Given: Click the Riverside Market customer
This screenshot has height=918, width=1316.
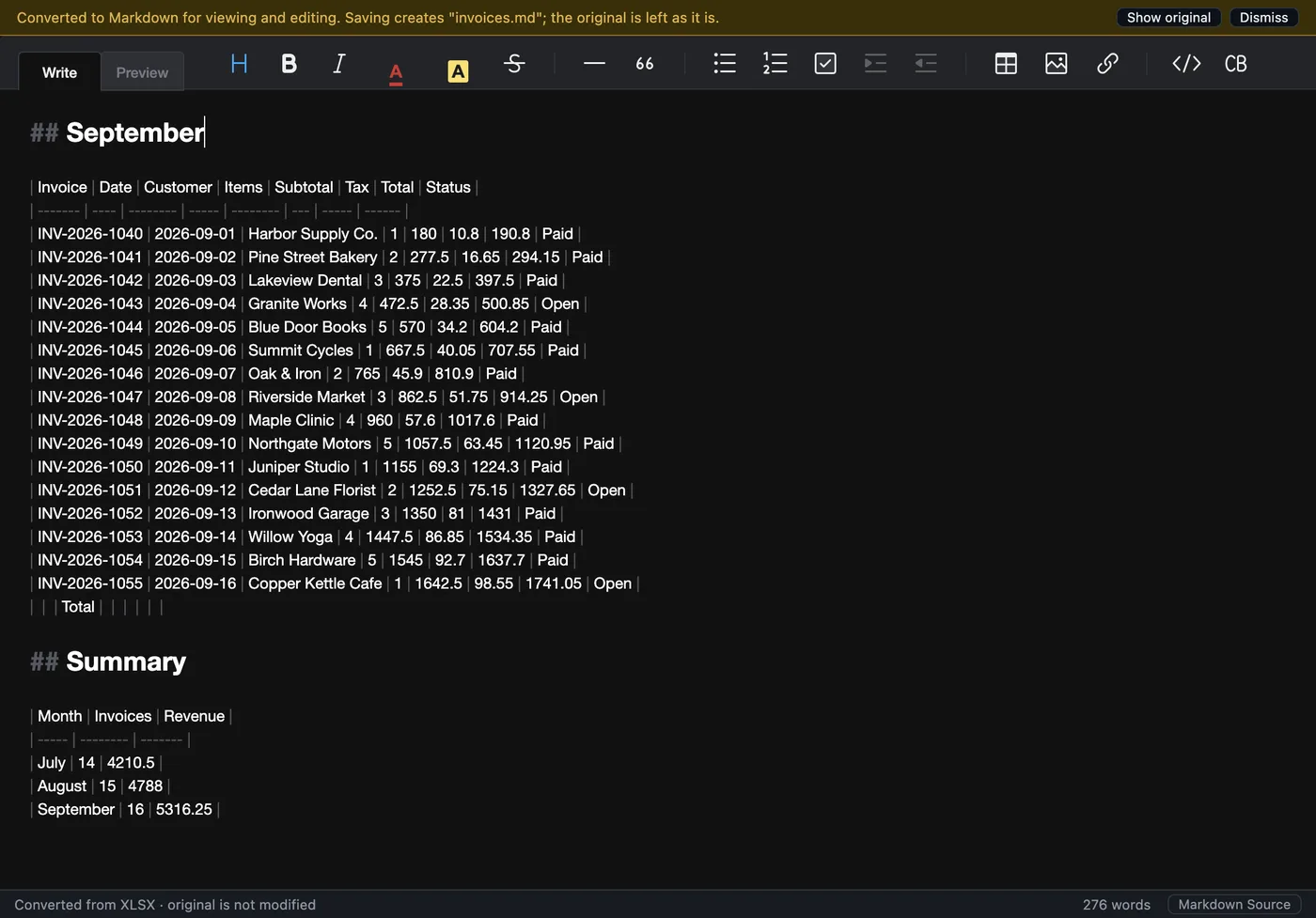Looking at the screenshot, I should pos(306,397).
